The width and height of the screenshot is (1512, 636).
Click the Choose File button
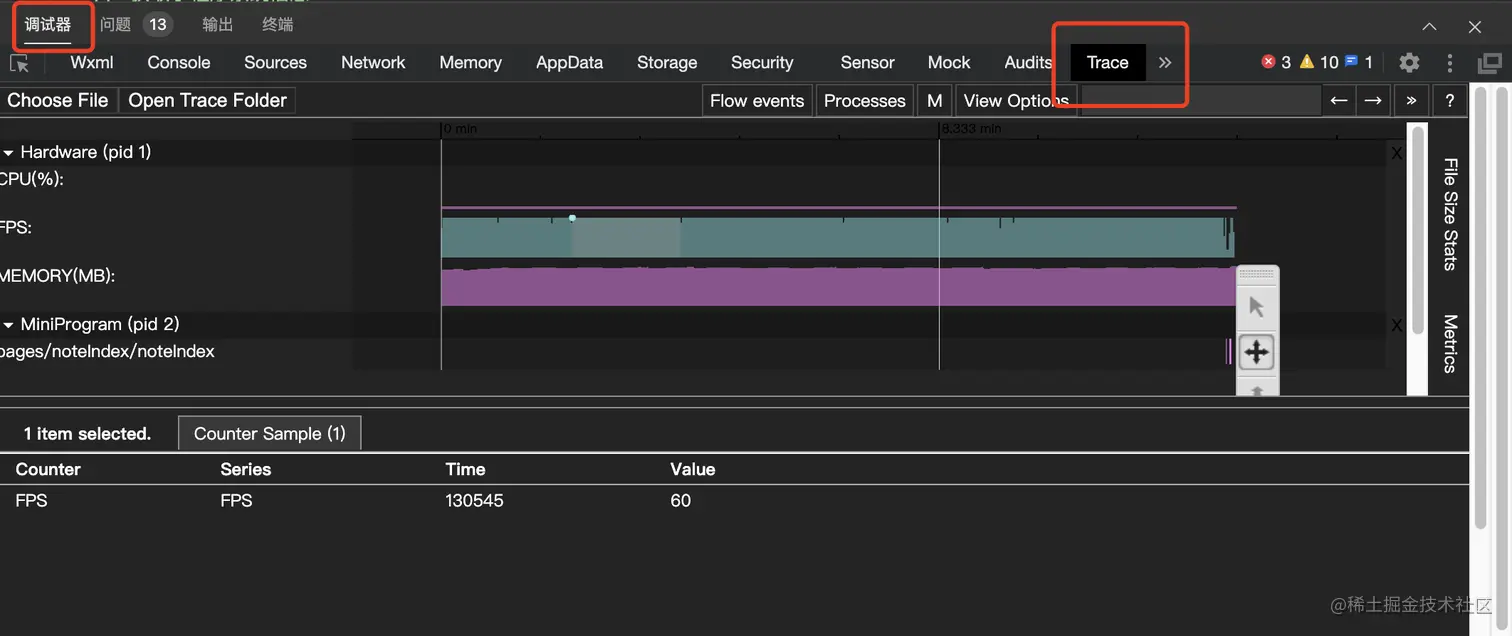click(x=58, y=100)
